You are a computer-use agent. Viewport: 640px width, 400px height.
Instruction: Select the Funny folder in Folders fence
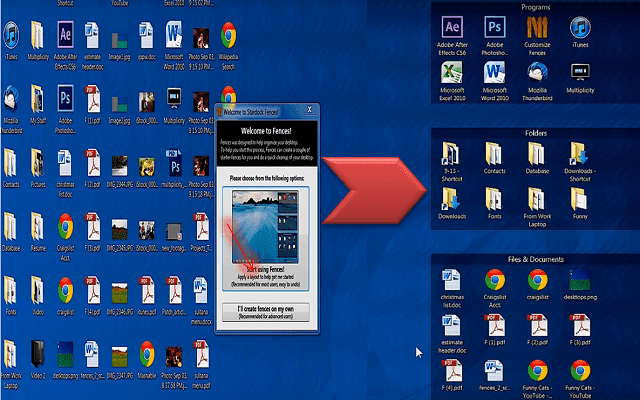point(580,198)
